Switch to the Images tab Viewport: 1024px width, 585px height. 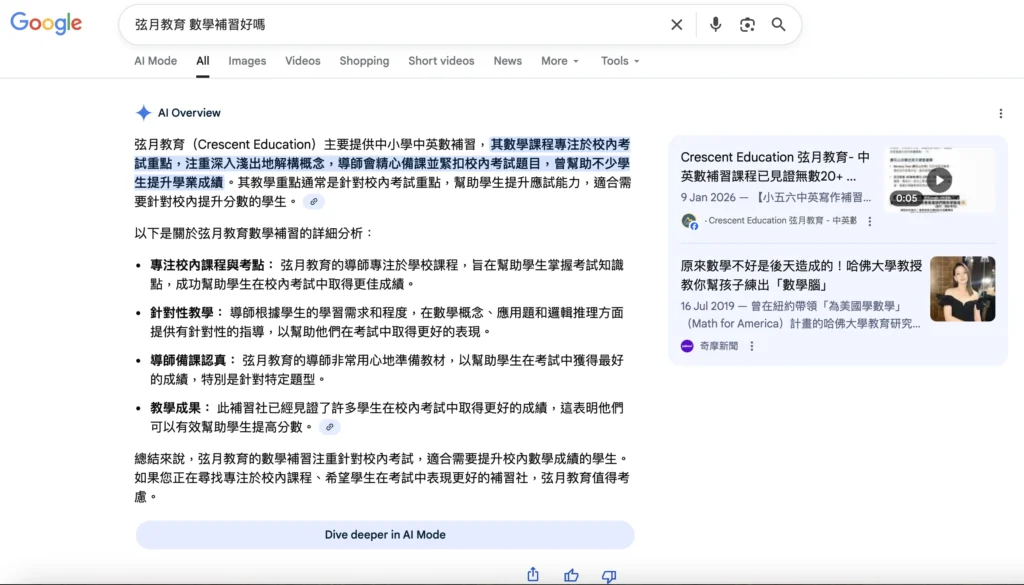pos(247,61)
